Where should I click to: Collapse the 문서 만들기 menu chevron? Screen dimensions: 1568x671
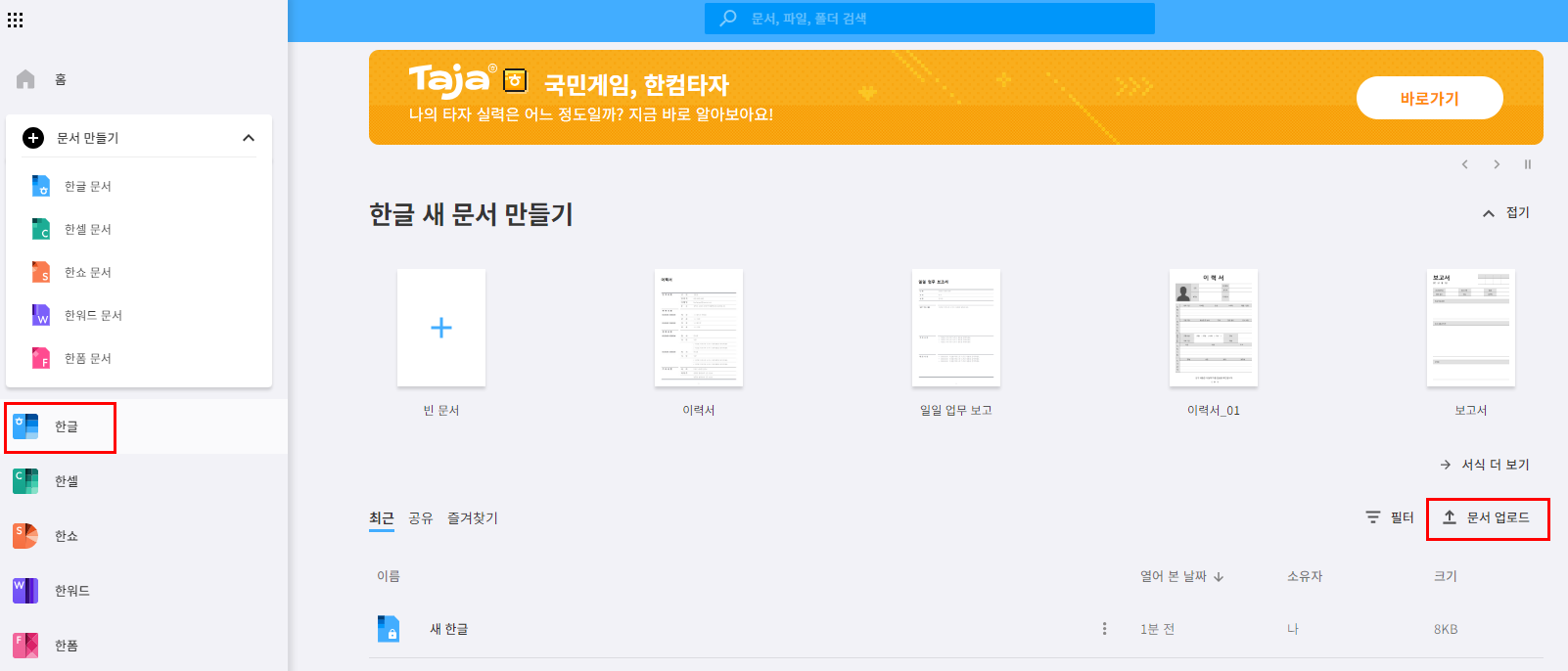(x=249, y=138)
